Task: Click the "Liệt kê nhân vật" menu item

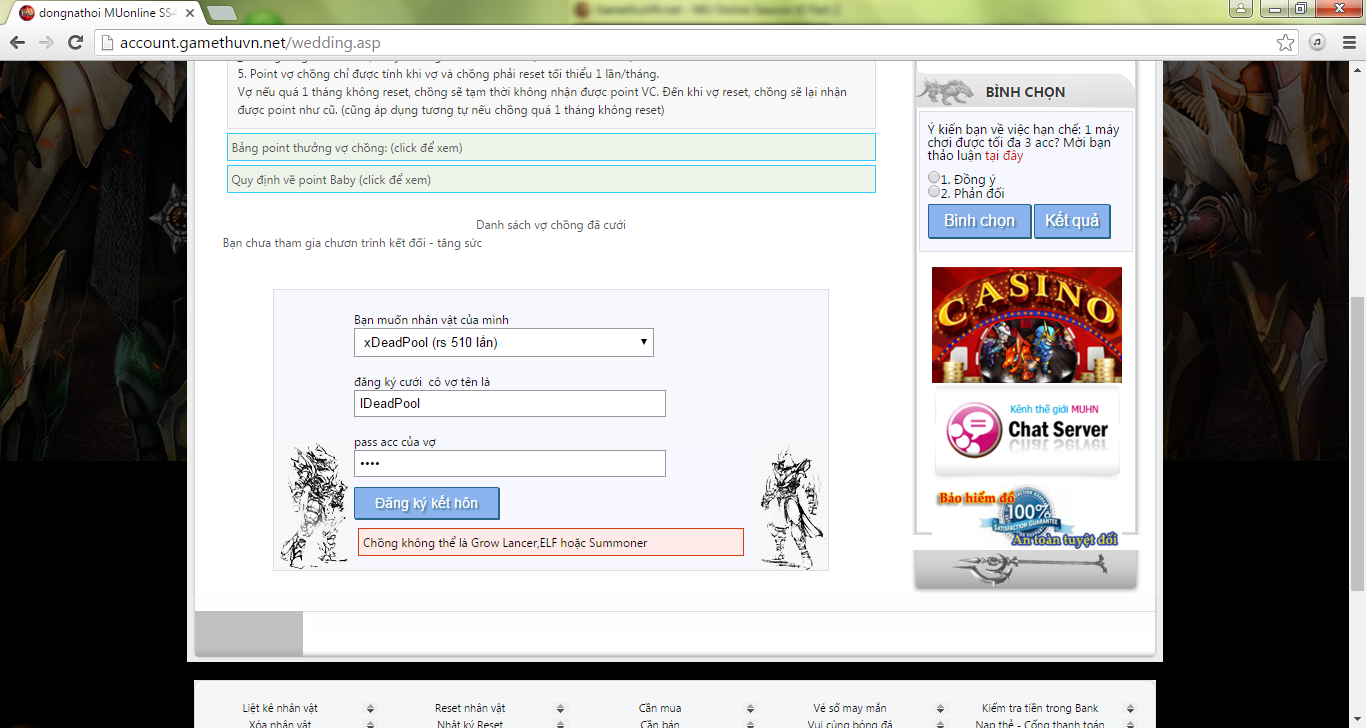Action: (280, 708)
